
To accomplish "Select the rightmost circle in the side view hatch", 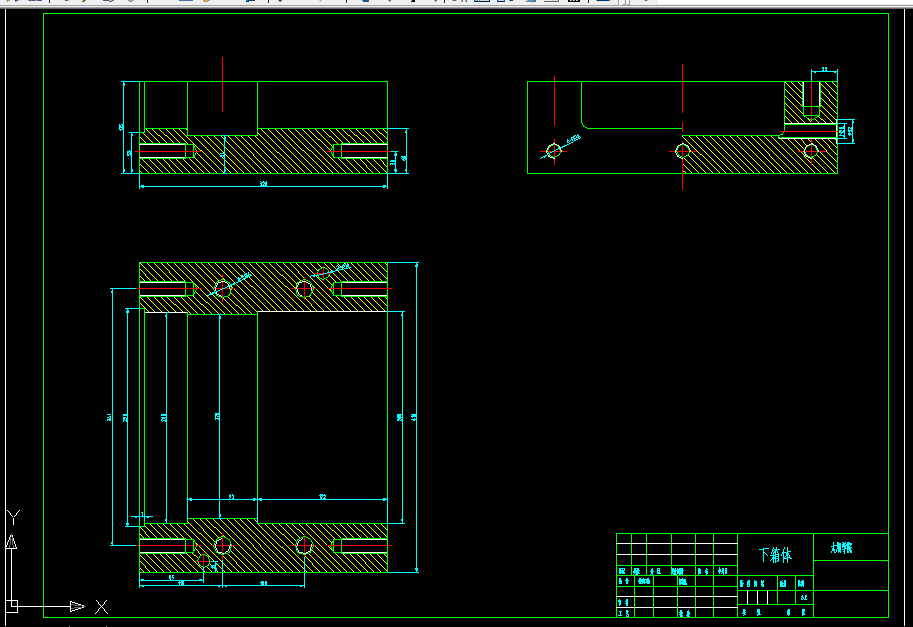I will coord(811,151).
